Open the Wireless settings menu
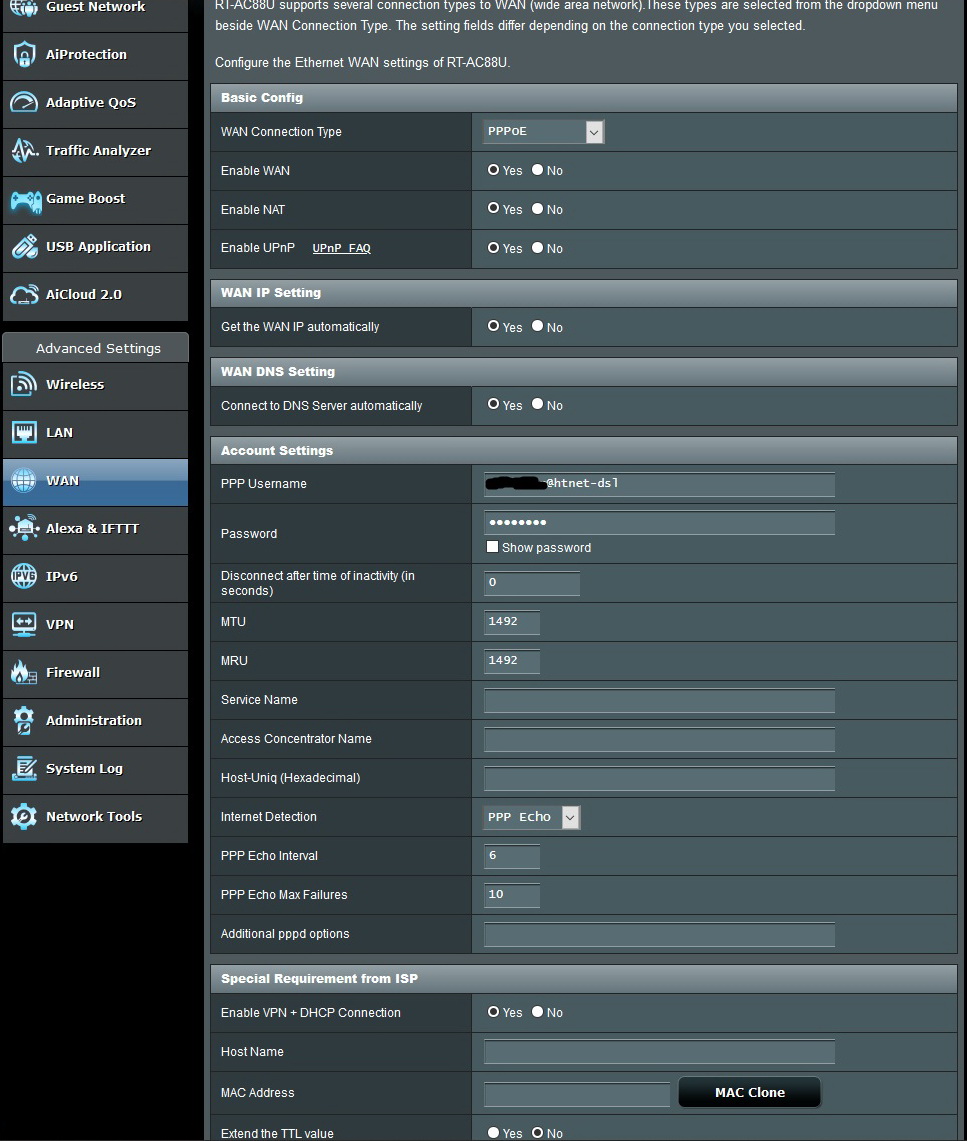Viewport: 967px width, 1141px height. (x=75, y=385)
